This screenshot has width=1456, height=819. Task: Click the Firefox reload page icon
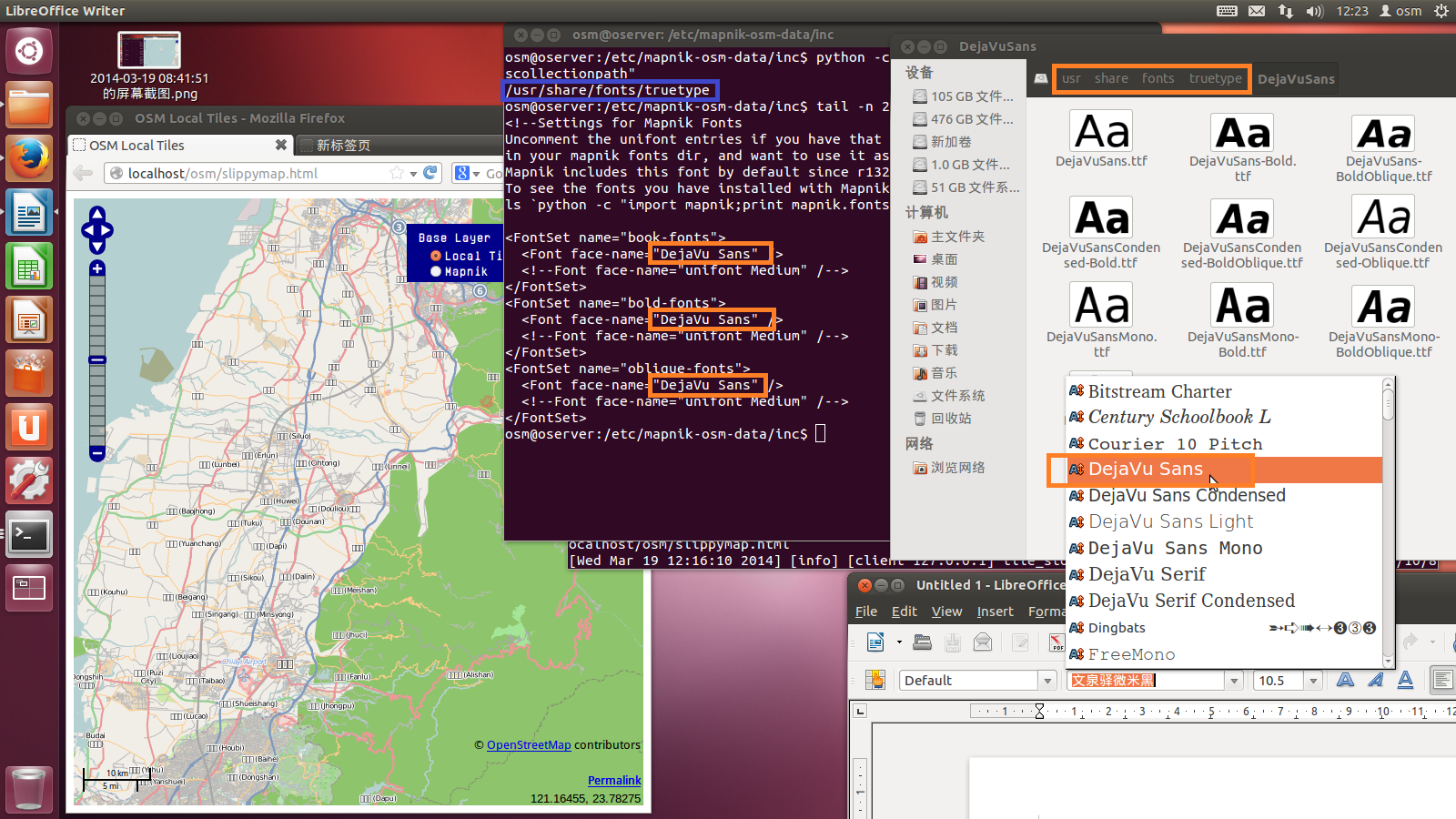click(430, 173)
